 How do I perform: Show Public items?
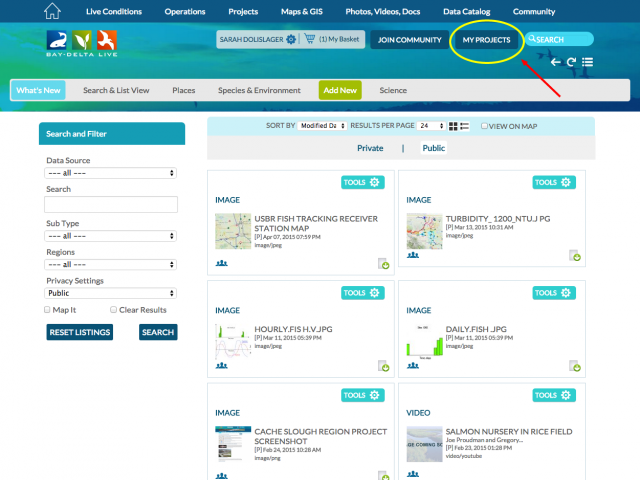[433, 148]
